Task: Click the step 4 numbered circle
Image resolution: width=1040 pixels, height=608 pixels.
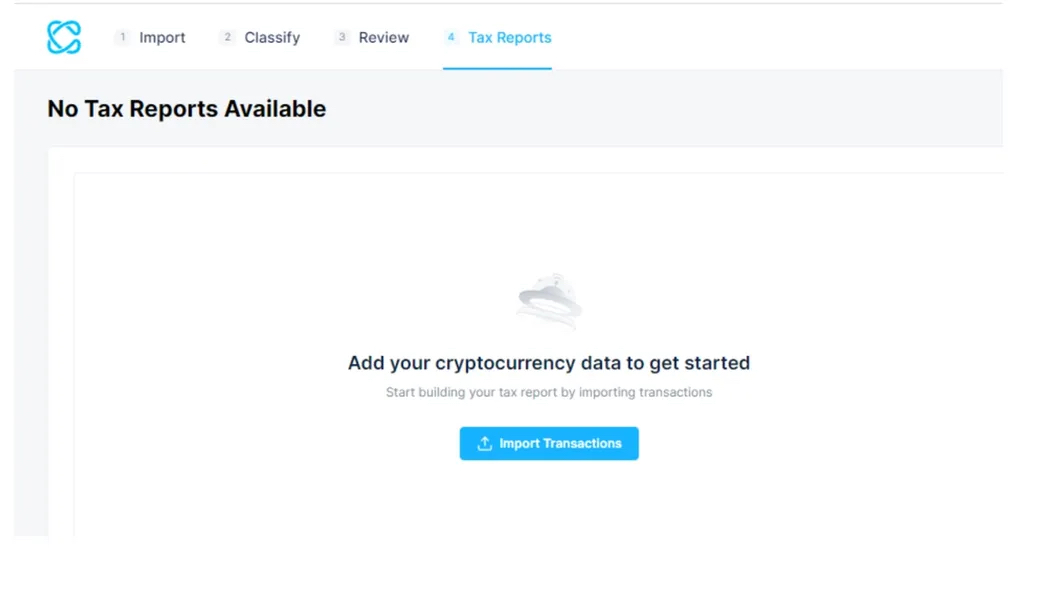Action: point(450,36)
